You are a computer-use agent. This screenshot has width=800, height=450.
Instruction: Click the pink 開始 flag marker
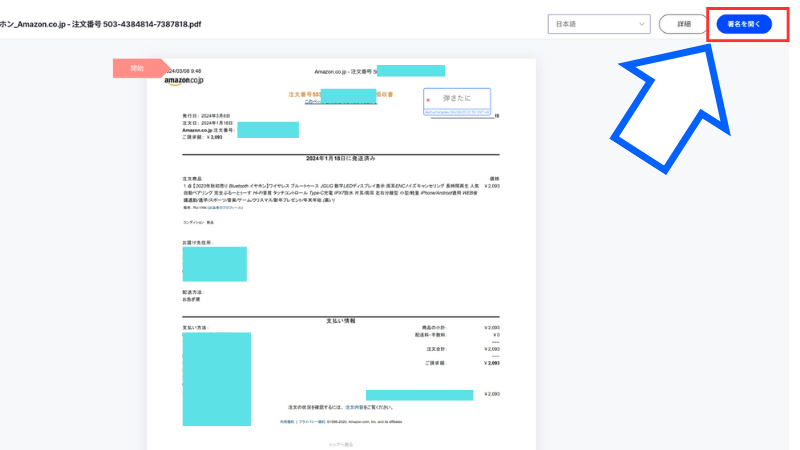pyautogui.click(x=140, y=68)
